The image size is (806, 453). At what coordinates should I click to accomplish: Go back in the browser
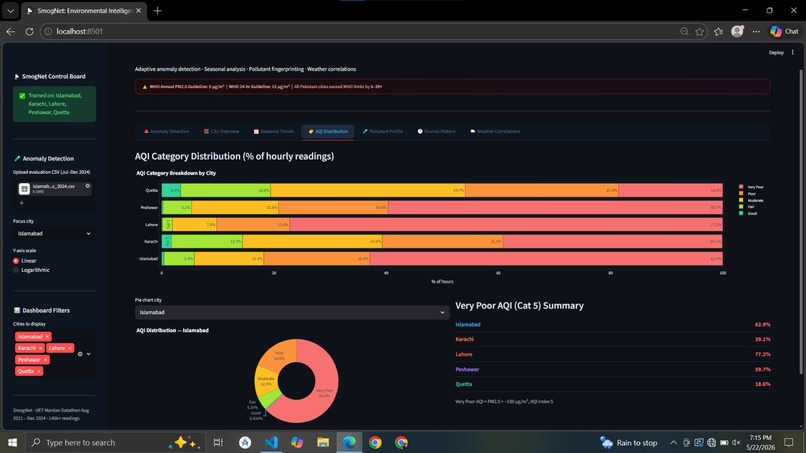[10, 31]
